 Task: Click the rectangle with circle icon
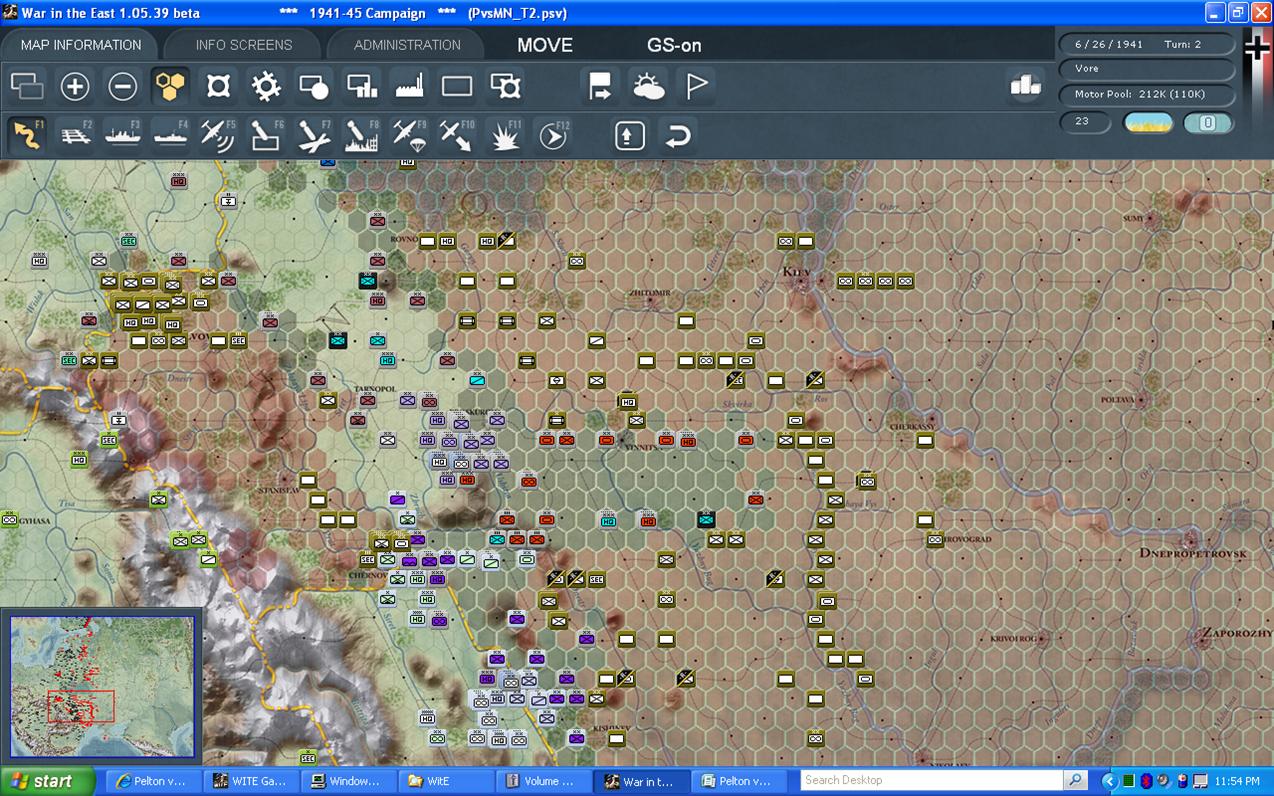[314, 87]
